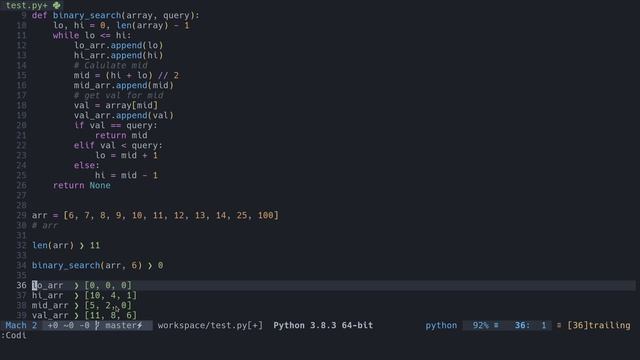Click the result '[10, 4, 1]'
The height and width of the screenshot is (360, 640).
coord(111,295)
